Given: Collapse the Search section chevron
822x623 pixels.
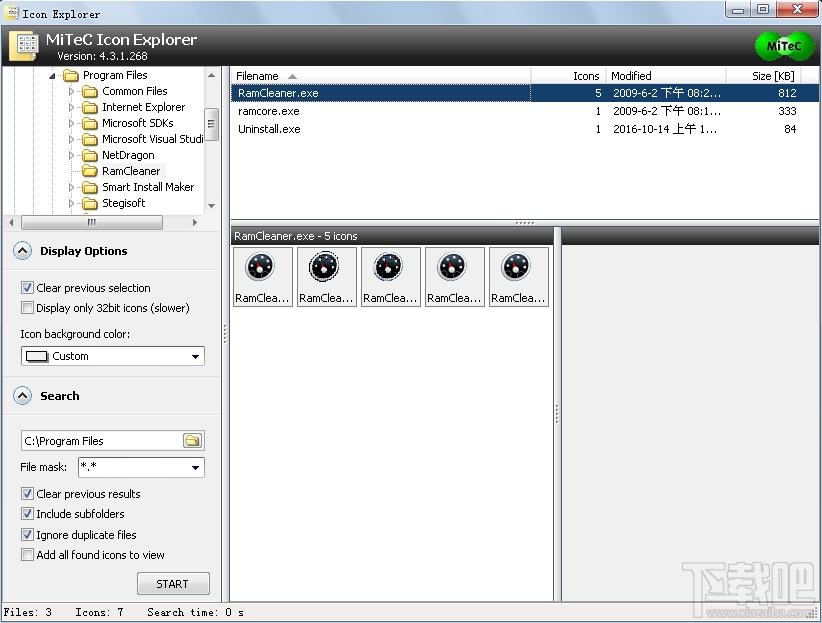Looking at the screenshot, I should coord(22,396).
